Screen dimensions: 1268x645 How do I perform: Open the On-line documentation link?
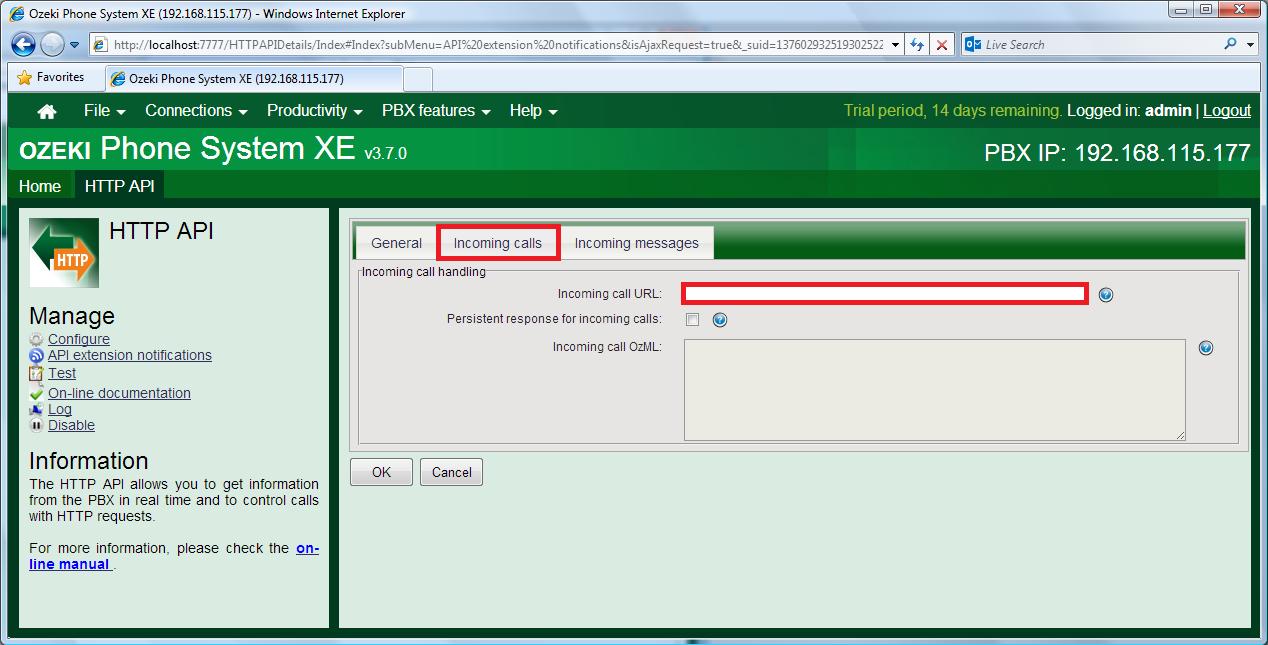click(119, 393)
